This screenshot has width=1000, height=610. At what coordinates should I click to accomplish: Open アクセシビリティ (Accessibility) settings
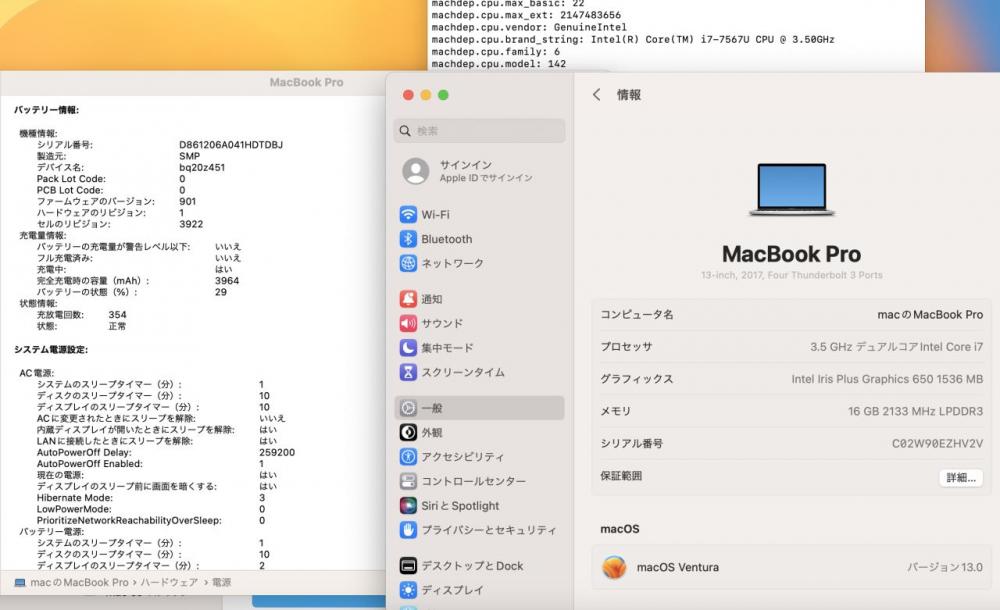coord(479,456)
